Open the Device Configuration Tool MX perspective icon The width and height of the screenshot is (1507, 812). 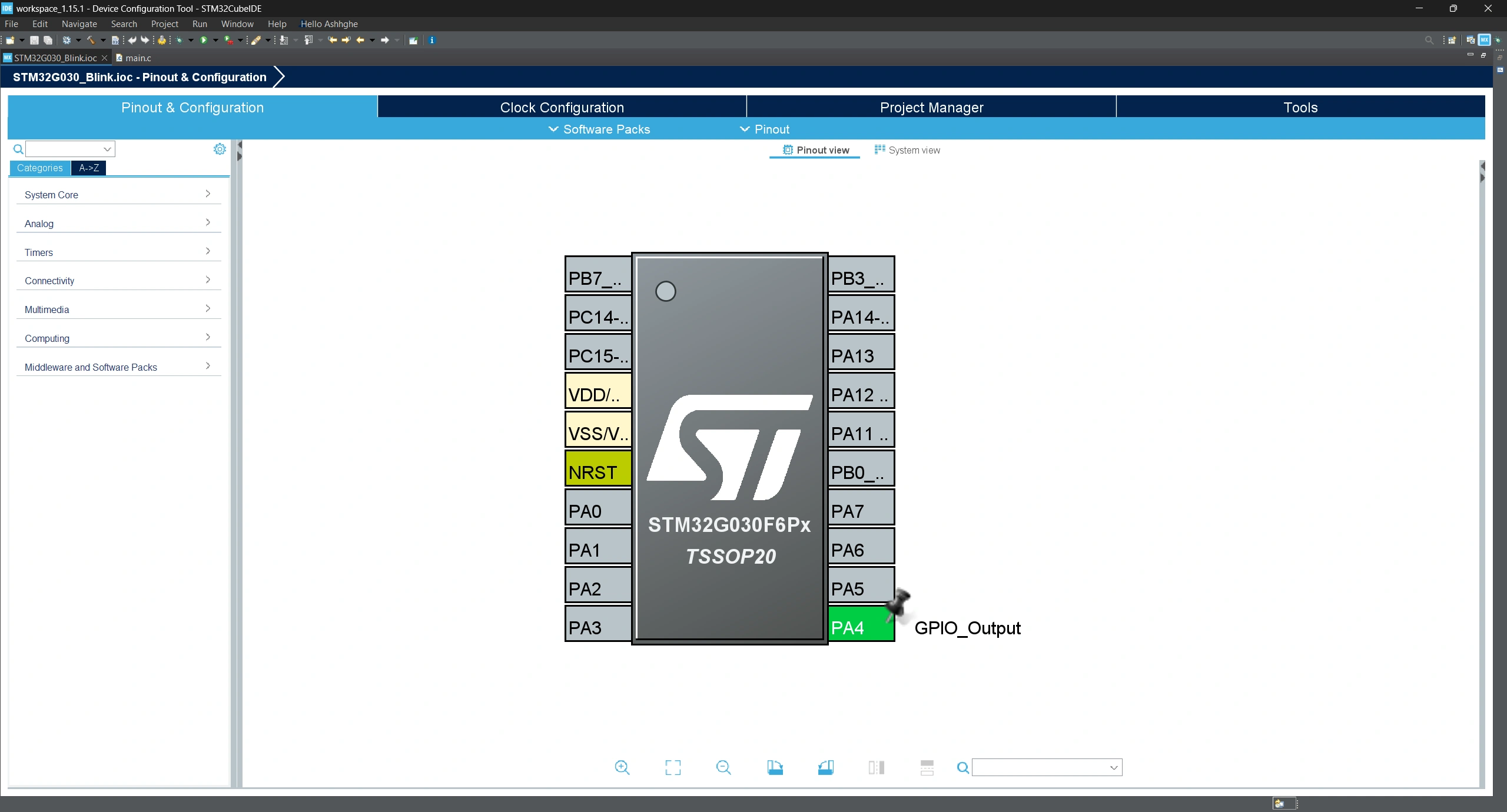[1485, 40]
